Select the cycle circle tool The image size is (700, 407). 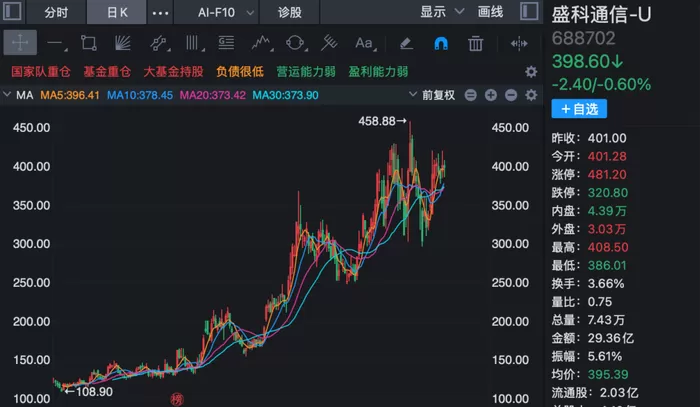pos(296,43)
